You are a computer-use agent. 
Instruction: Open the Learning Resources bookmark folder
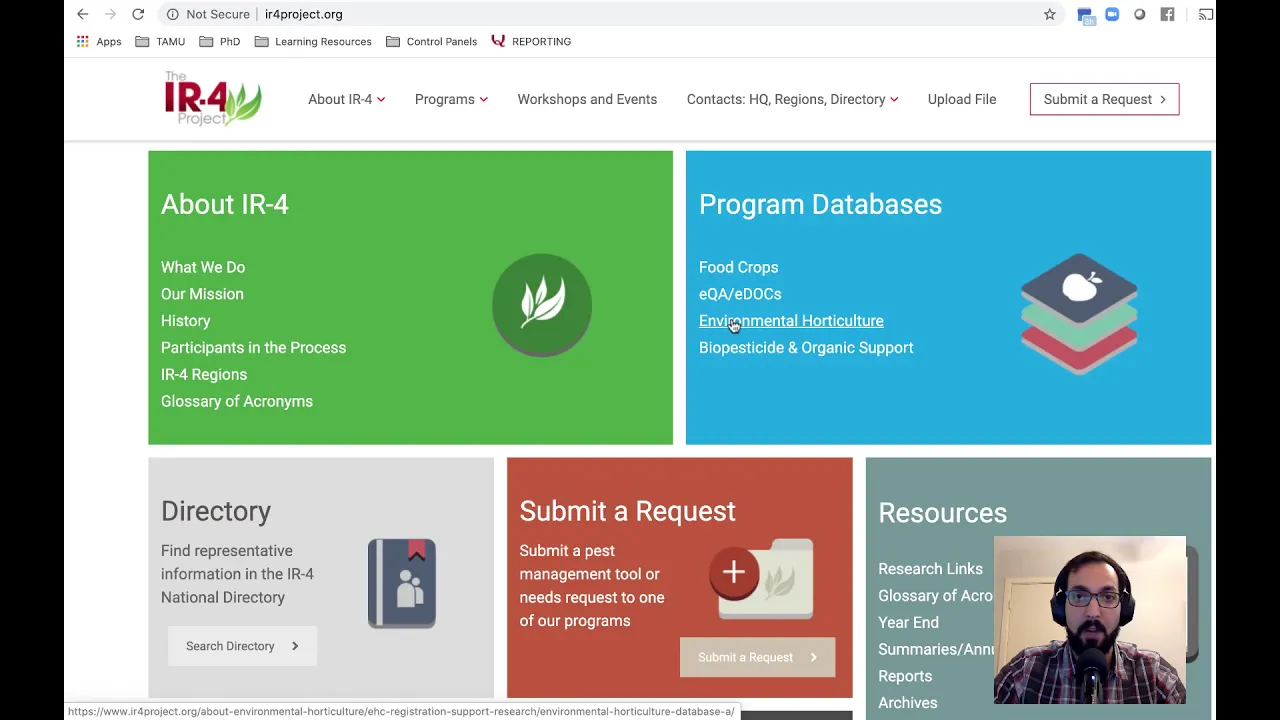(313, 41)
